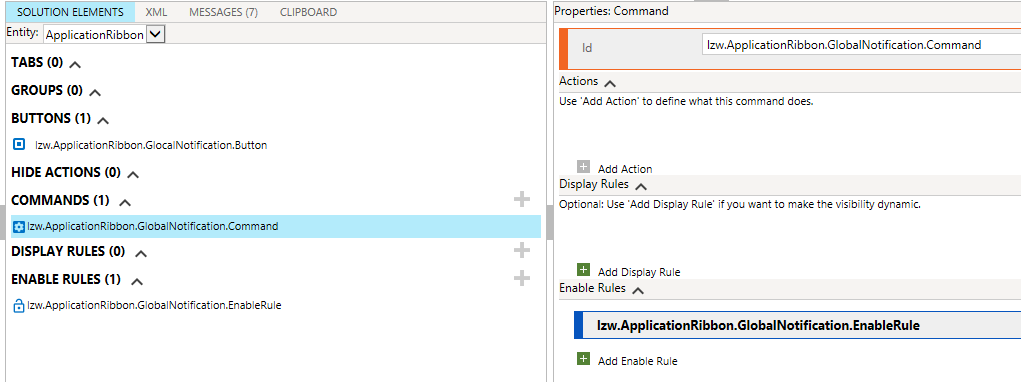The width and height of the screenshot is (1021, 382).
Task: Add a new command with the plus icon
Action: point(522,200)
